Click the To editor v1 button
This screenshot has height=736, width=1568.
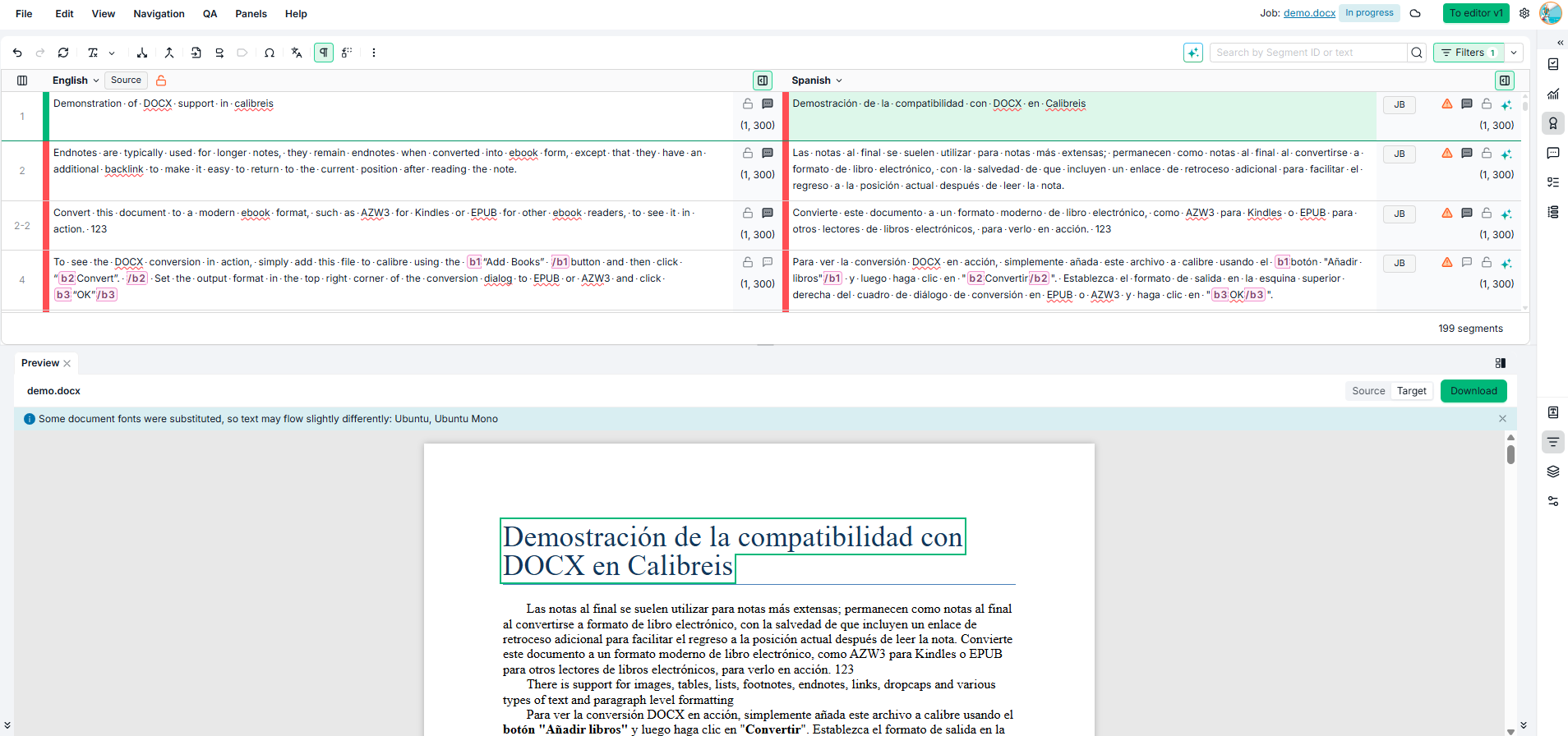pos(1476,13)
